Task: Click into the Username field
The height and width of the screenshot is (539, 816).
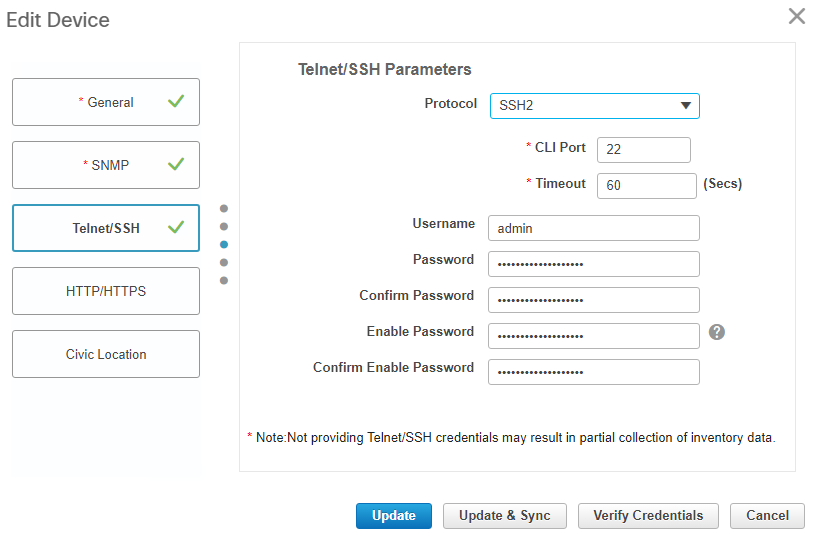Action: coord(593,228)
